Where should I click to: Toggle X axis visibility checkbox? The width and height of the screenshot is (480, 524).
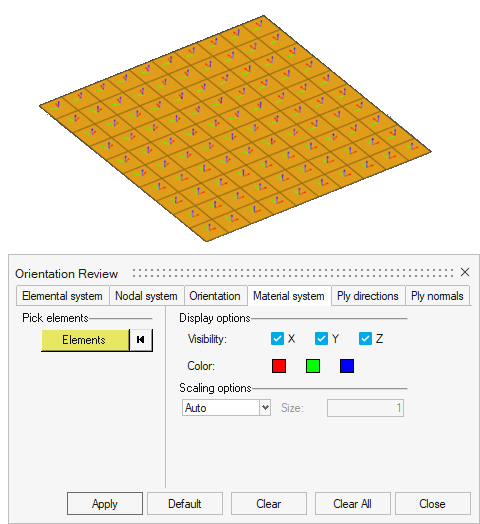coord(277,339)
